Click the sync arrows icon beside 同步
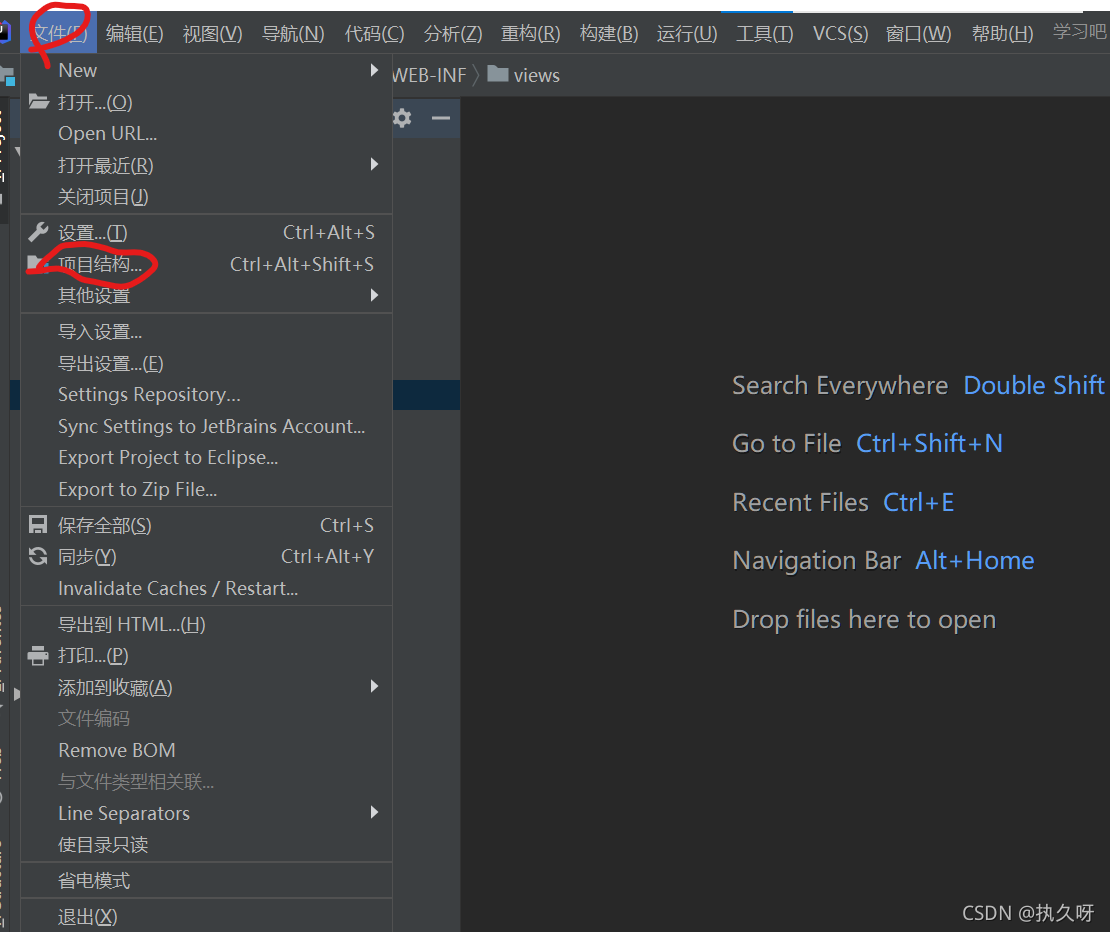Viewport: 1110px width, 932px height. [x=38, y=556]
